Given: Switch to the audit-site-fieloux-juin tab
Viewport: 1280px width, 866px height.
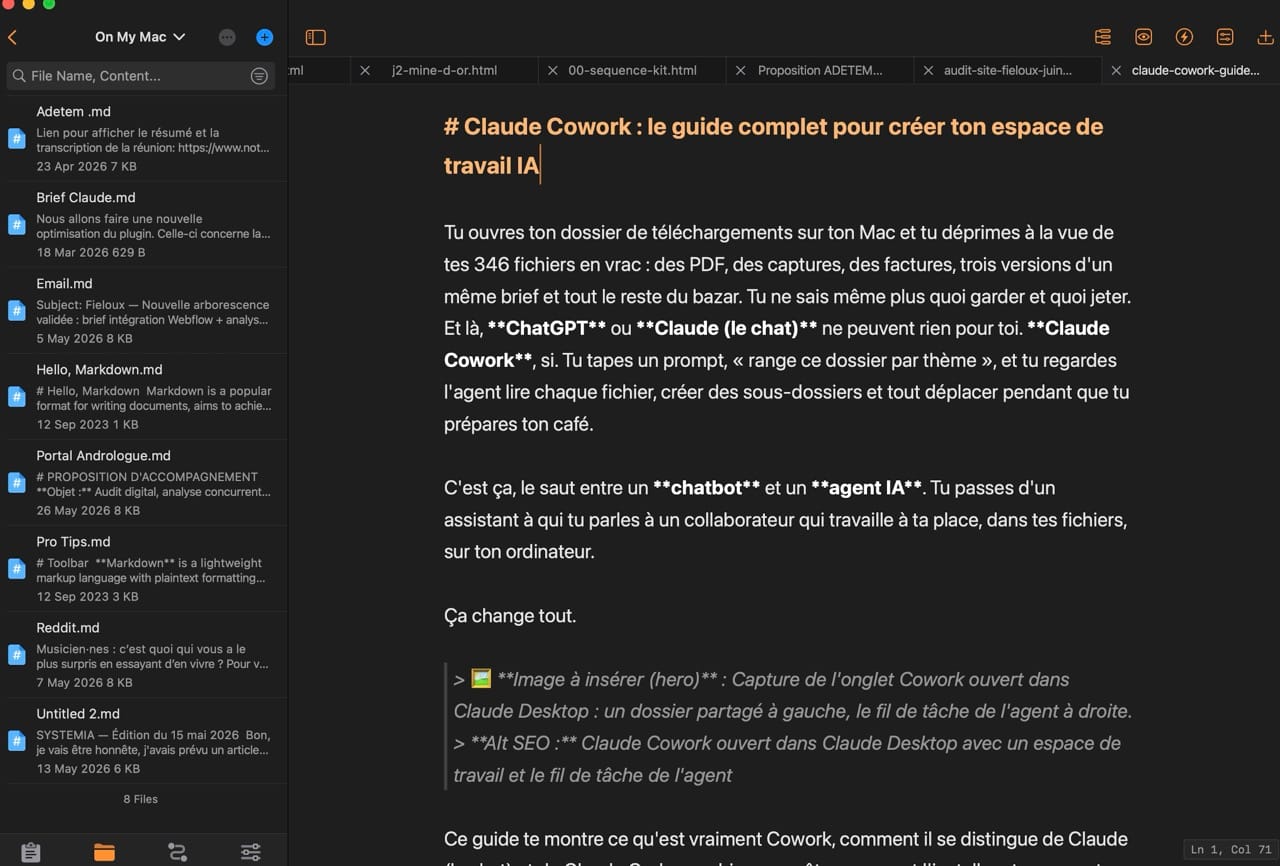Looking at the screenshot, I should (x=1007, y=70).
